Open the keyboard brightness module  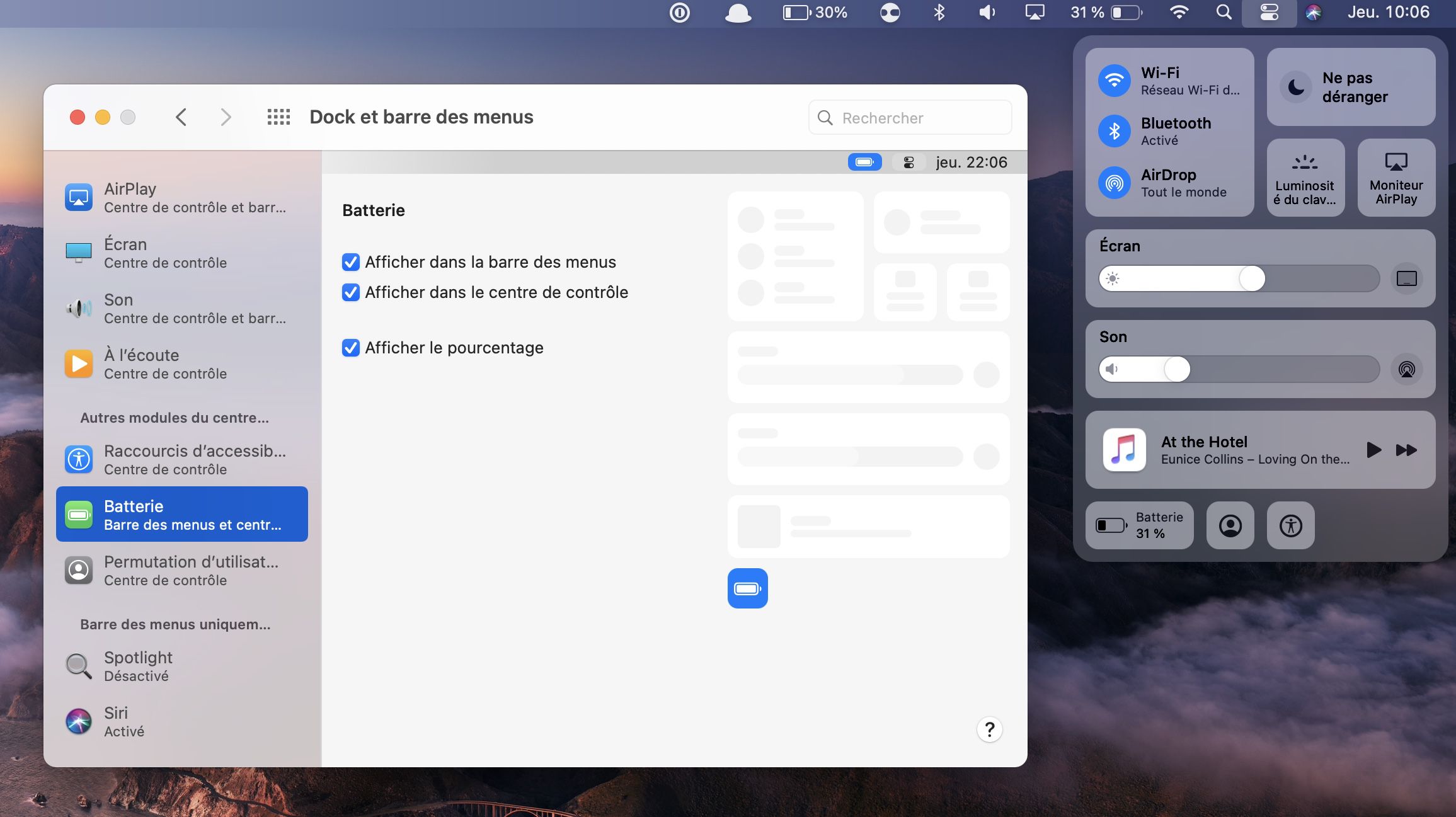[x=1305, y=178]
